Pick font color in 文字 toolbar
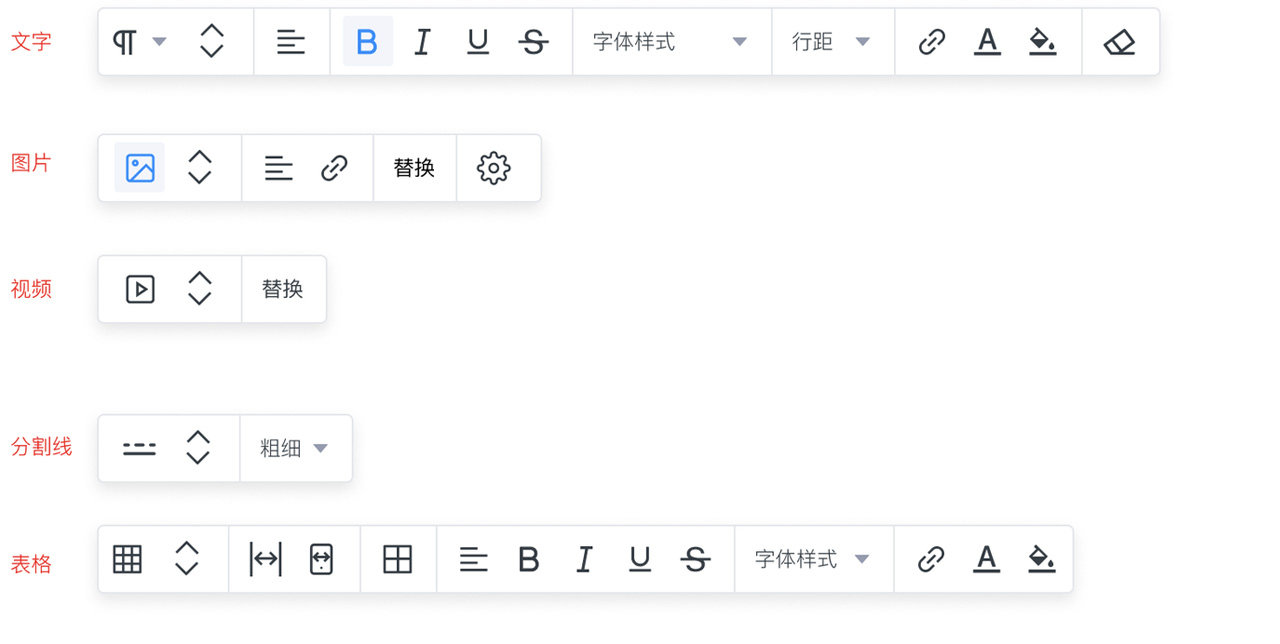The image size is (1280, 644). (987, 42)
